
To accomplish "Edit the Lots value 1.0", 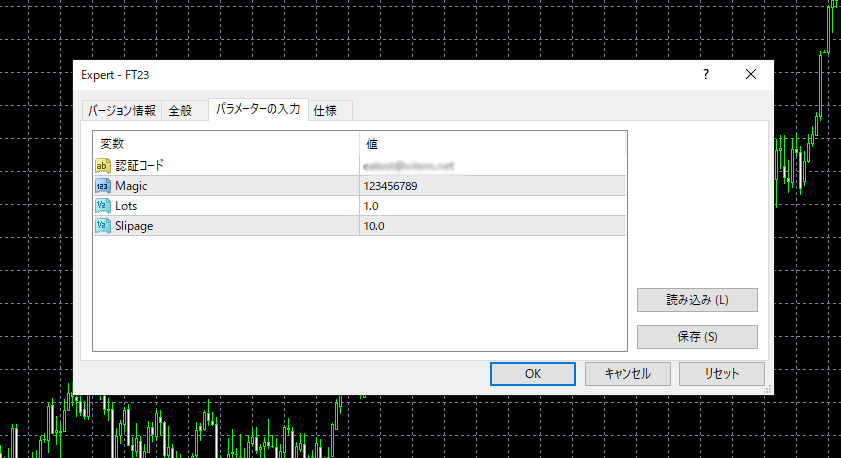I will click(492, 206).
